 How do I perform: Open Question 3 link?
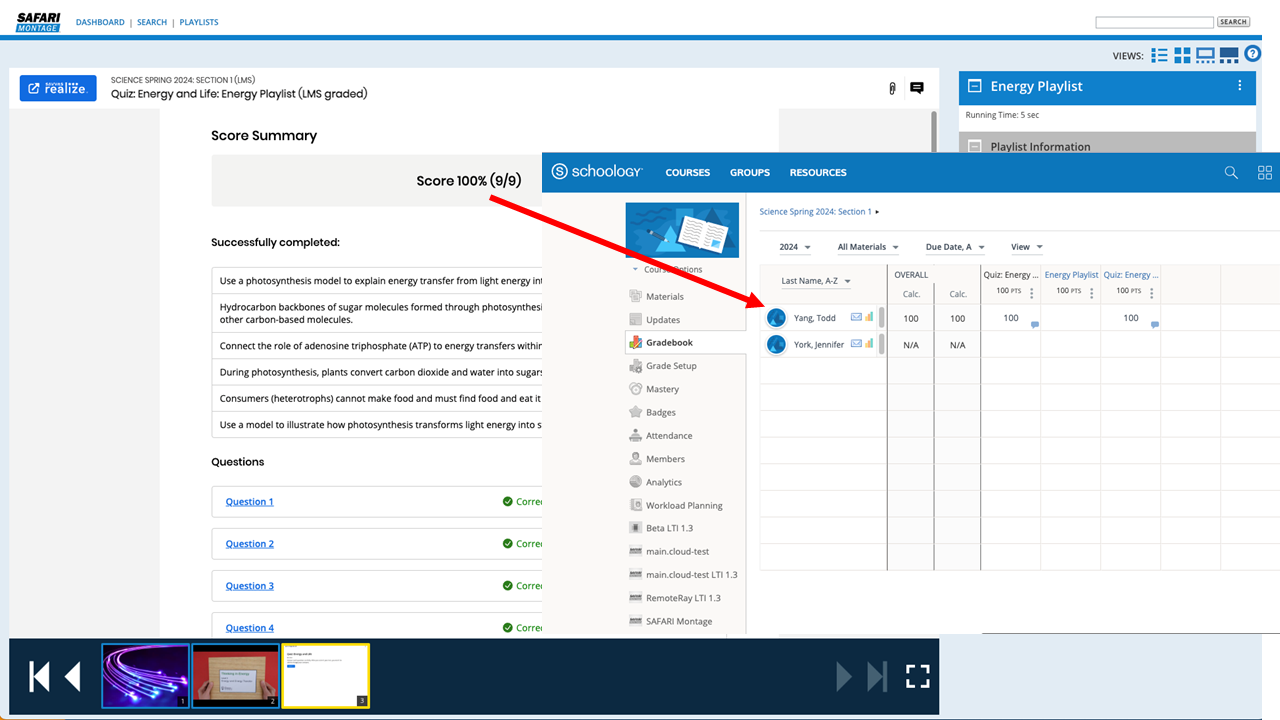pos(249,586)
